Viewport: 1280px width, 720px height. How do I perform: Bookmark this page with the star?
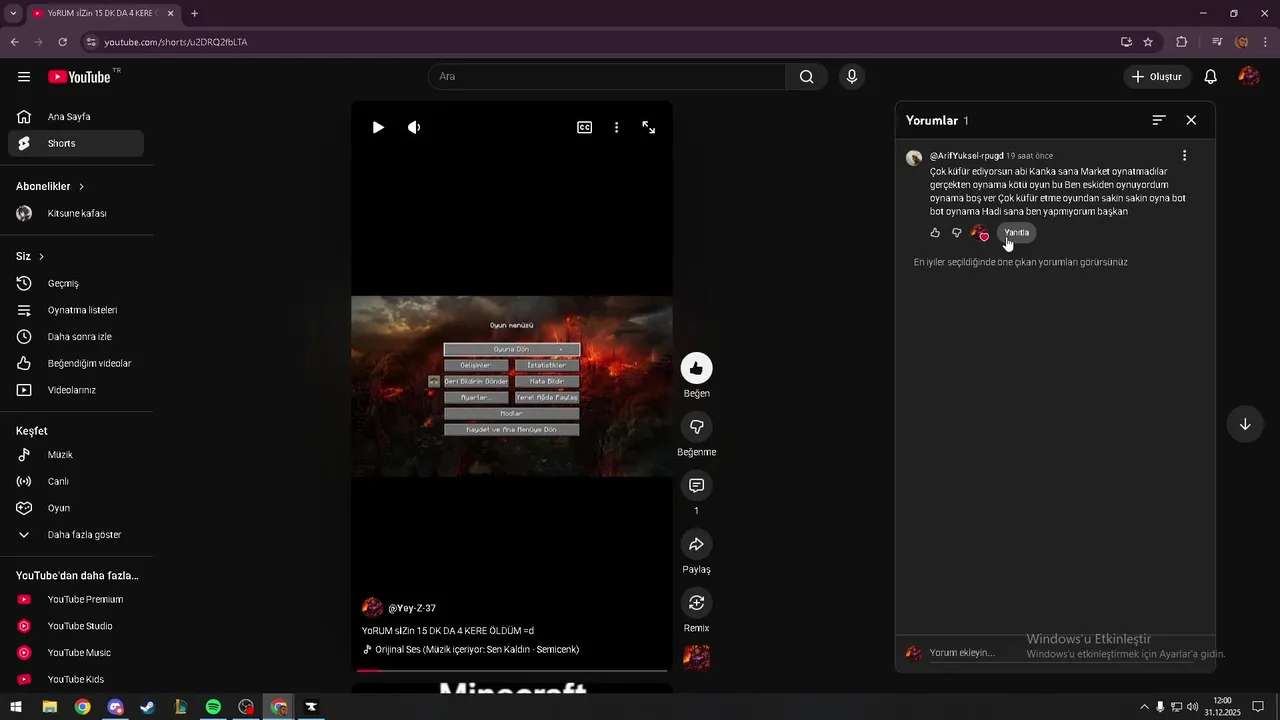click(1148, 42)
